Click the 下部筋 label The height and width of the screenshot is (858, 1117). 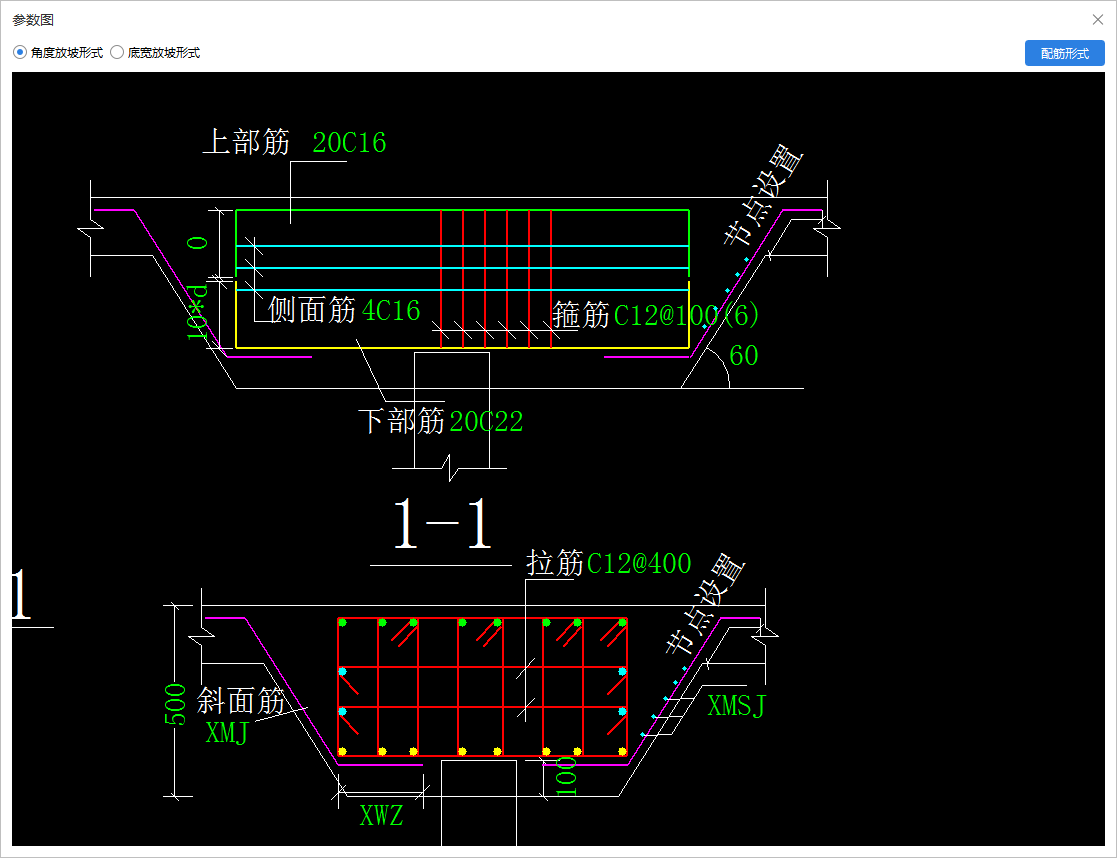[x=401, y=420]
